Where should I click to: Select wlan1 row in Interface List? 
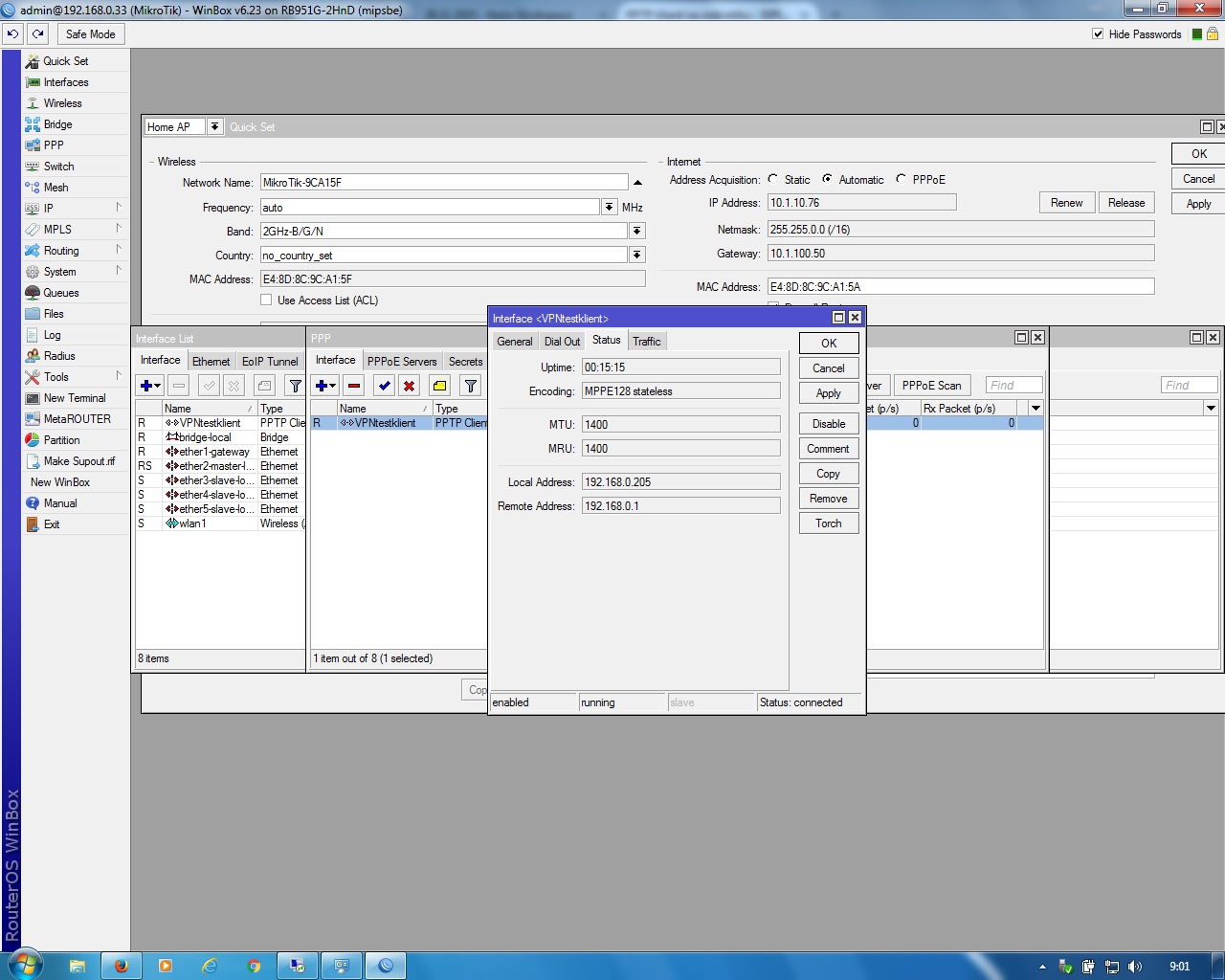point(221,523)
